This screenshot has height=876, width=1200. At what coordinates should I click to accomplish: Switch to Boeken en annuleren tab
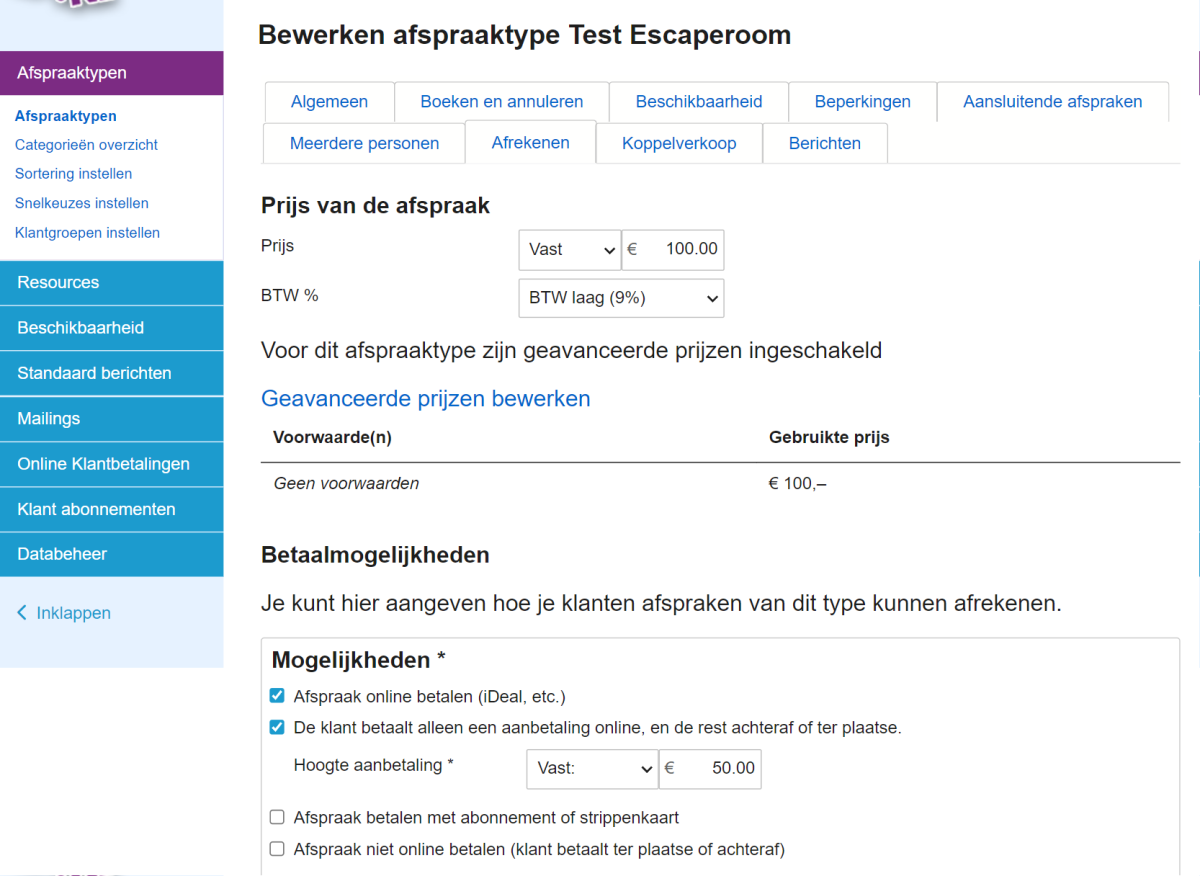pos(502,102)
